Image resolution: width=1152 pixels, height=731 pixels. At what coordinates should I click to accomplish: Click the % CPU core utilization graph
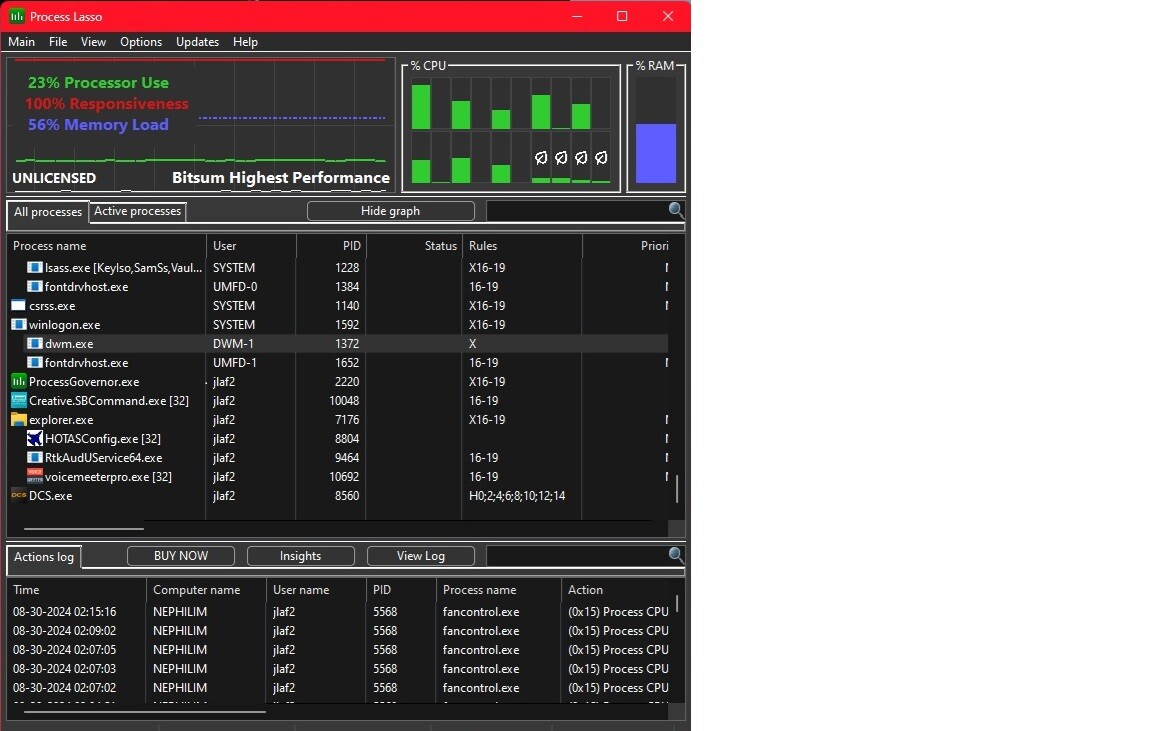(511, 130)
